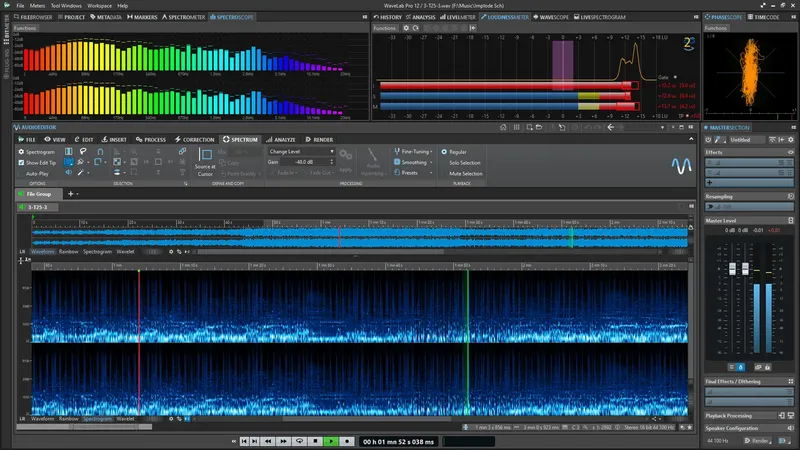Click the Record button in transport bar

pos(346,440)
